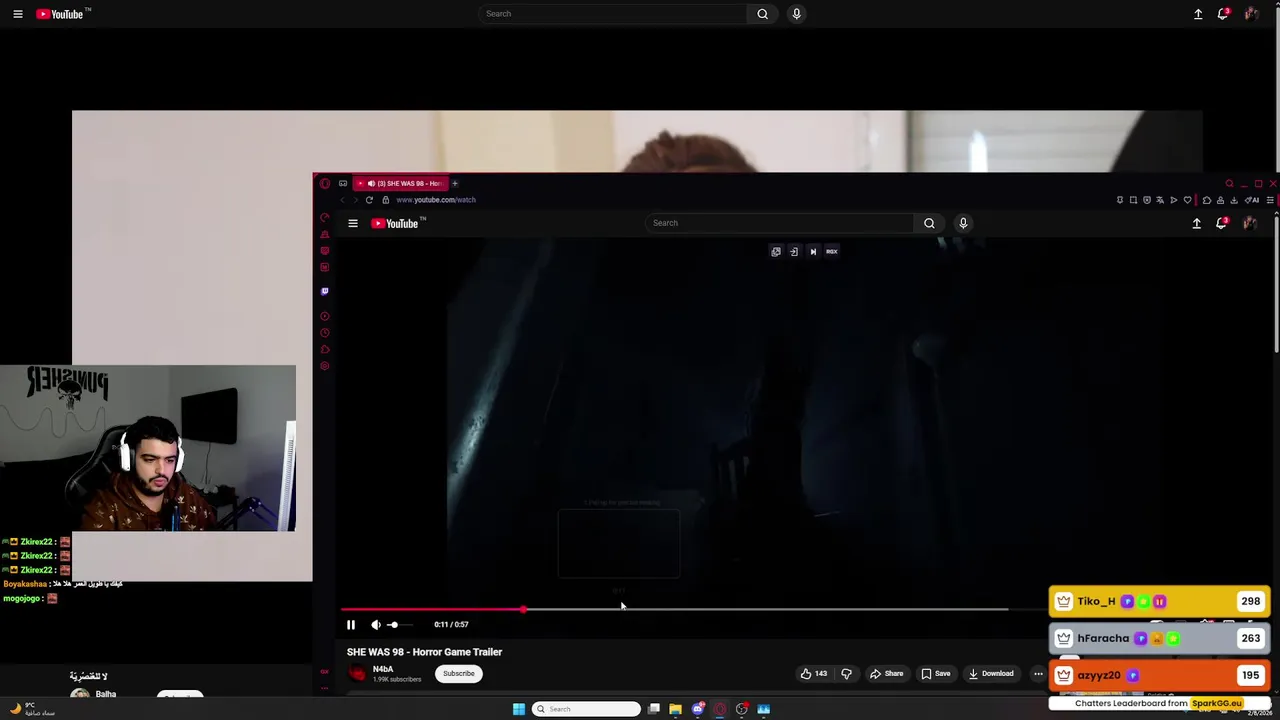Click the skip-next icon in the video overlay
The image size is (1280, 720).
pyautogui.click(x=813, y=252)
